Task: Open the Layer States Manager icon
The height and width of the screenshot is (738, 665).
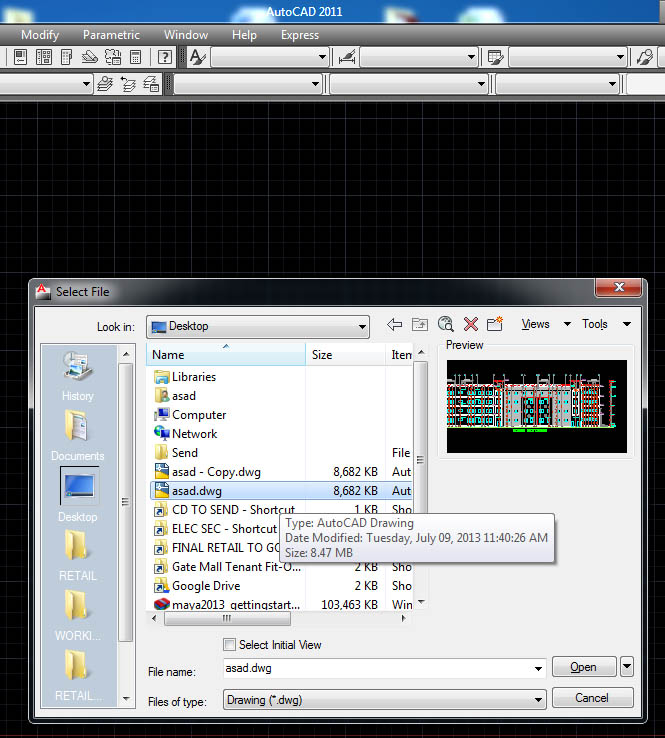Action: [151, 84]
